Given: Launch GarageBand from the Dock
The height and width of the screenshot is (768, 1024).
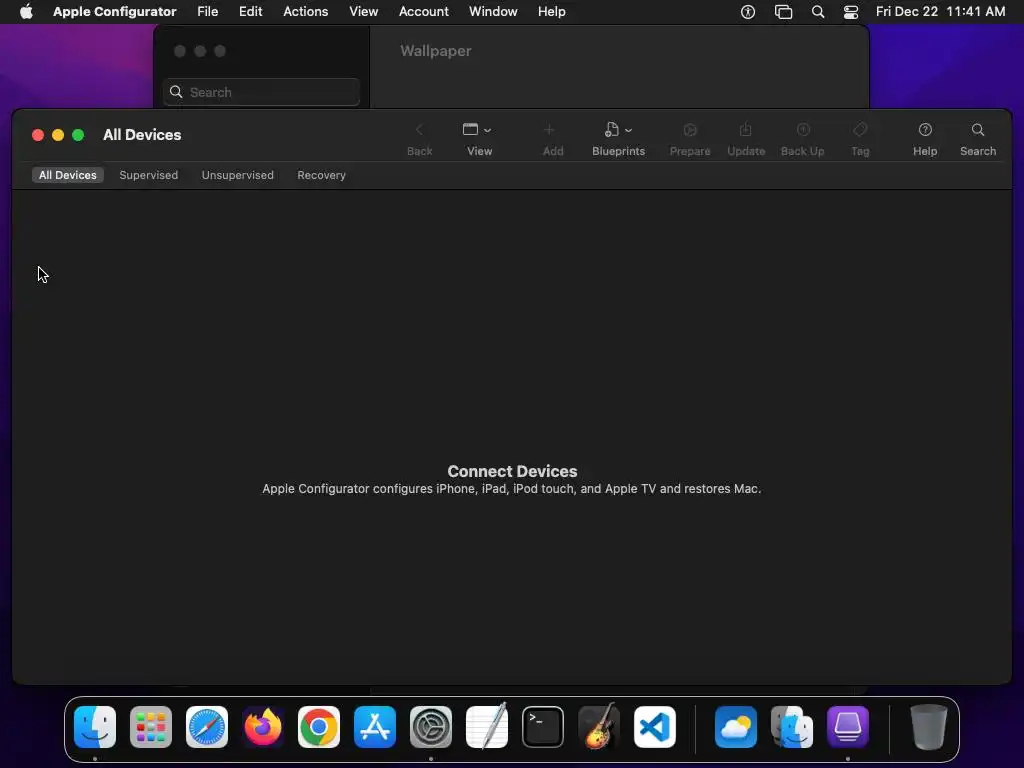Looking at the screenshot, I should click(x=599, y=727).
